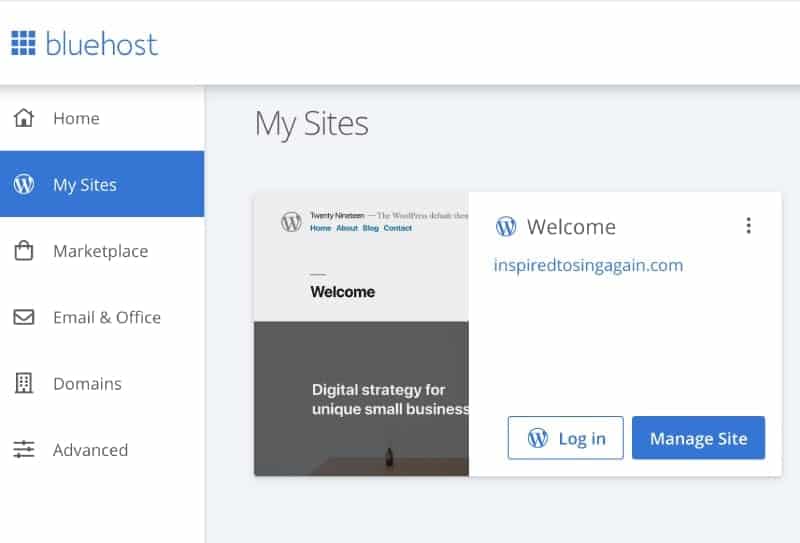
Task: Click the WordPress icon beside My Sites
Action: 24,184
